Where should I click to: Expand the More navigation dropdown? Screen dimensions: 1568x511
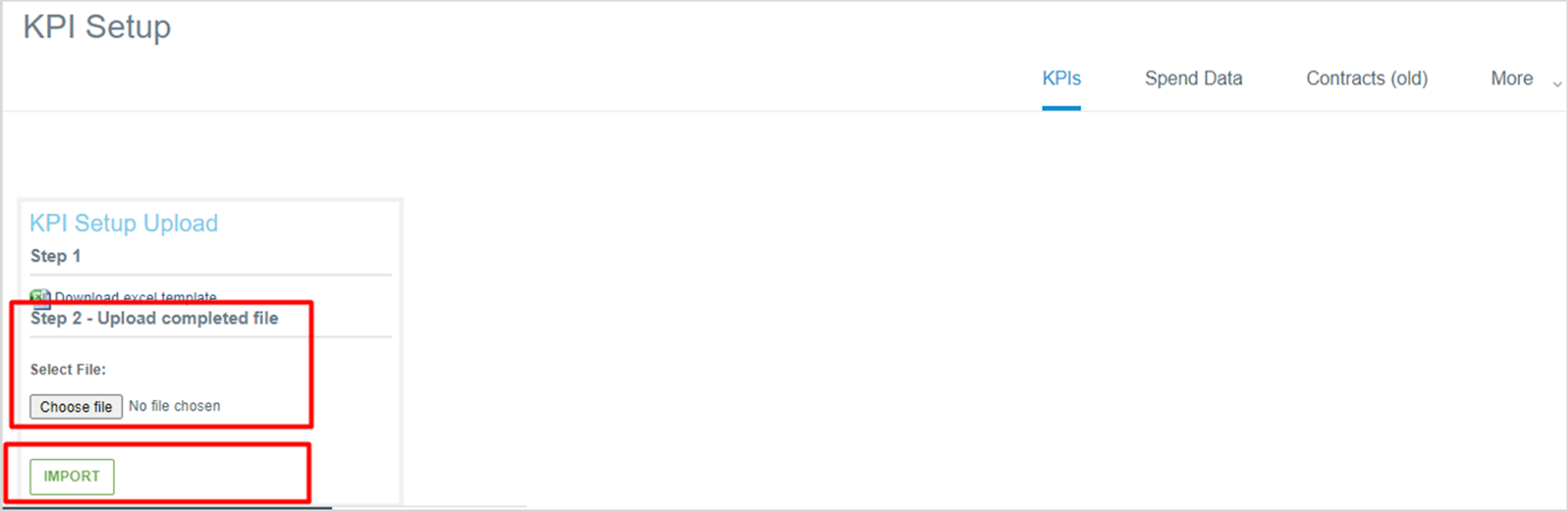1510,78
